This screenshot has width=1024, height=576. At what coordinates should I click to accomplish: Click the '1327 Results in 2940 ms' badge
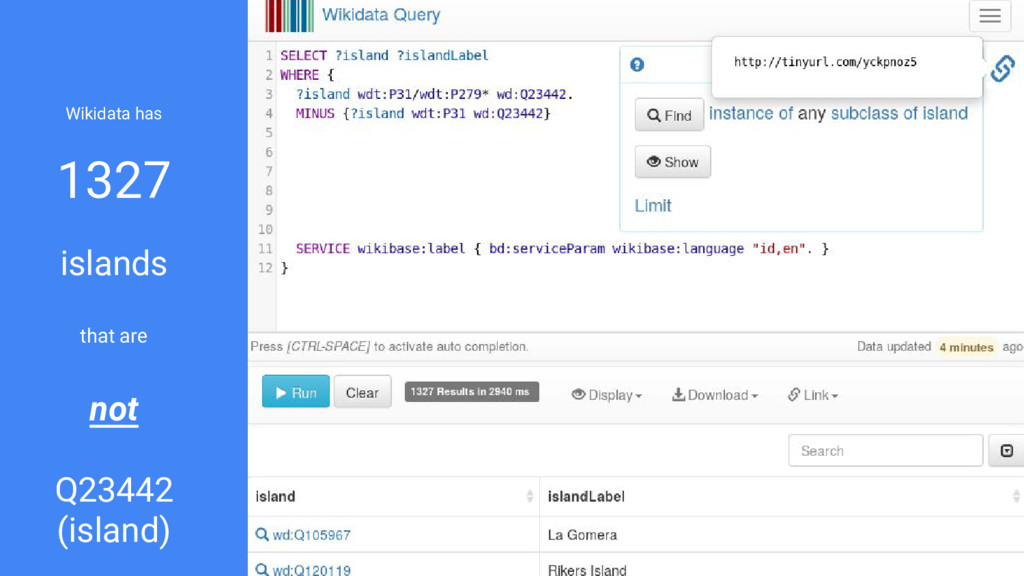pyautogui.click(x=472, y=392)
